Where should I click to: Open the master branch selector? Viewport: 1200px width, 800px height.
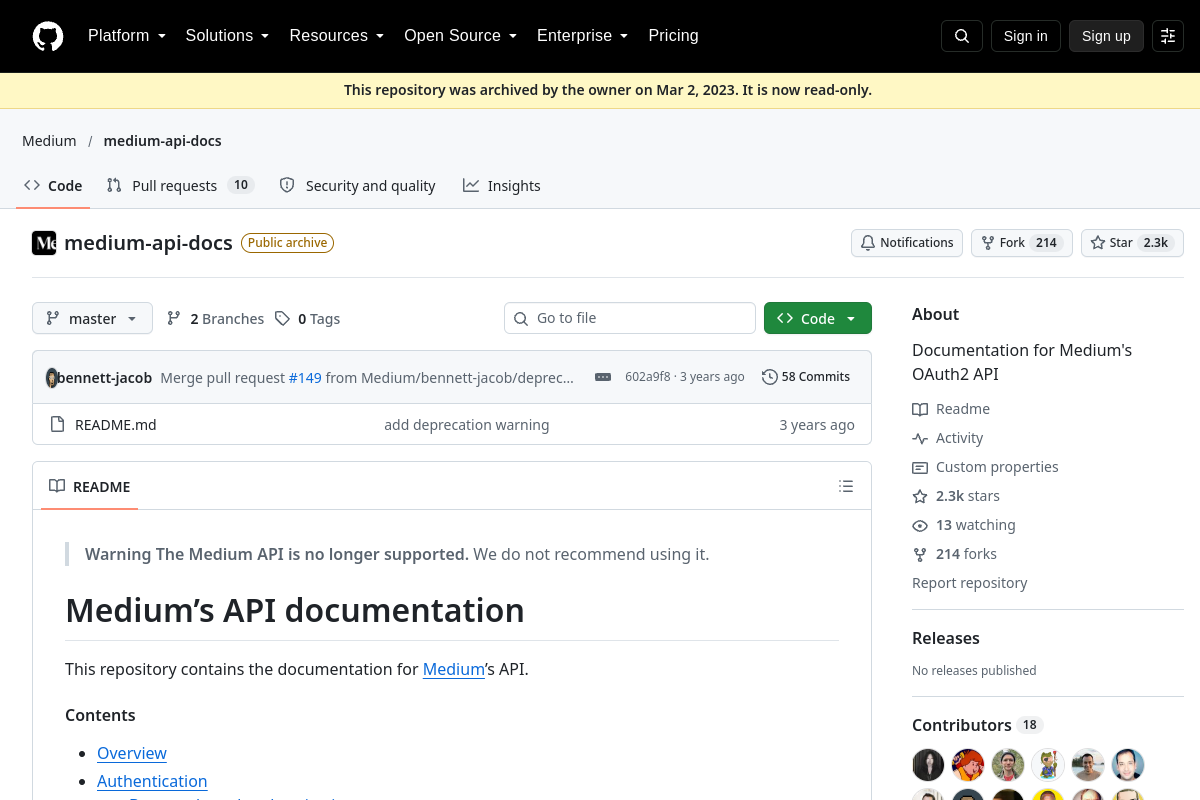[x=92, y=318]
